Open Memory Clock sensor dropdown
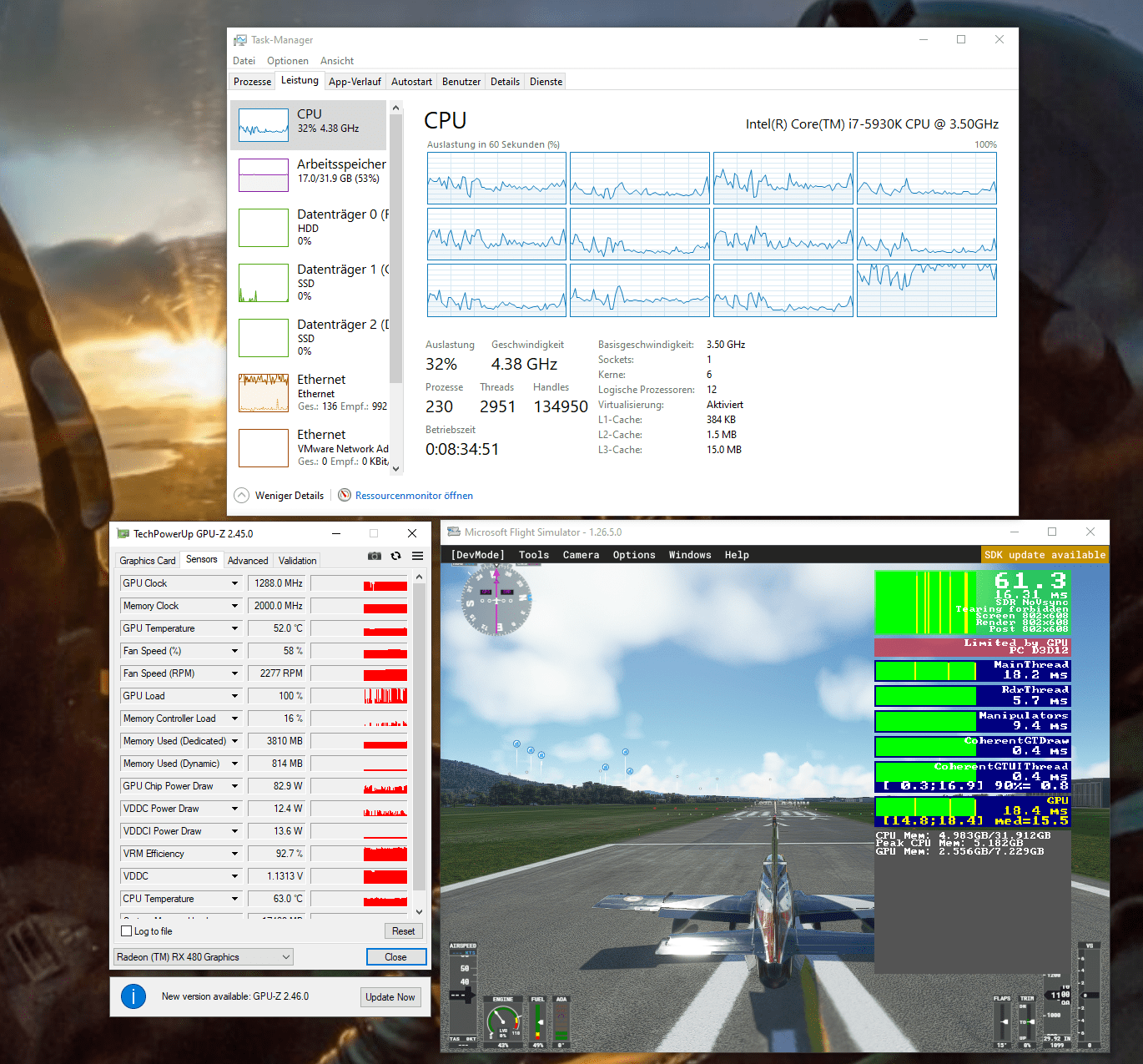The image size is (1143, 1064). (235, 606)
